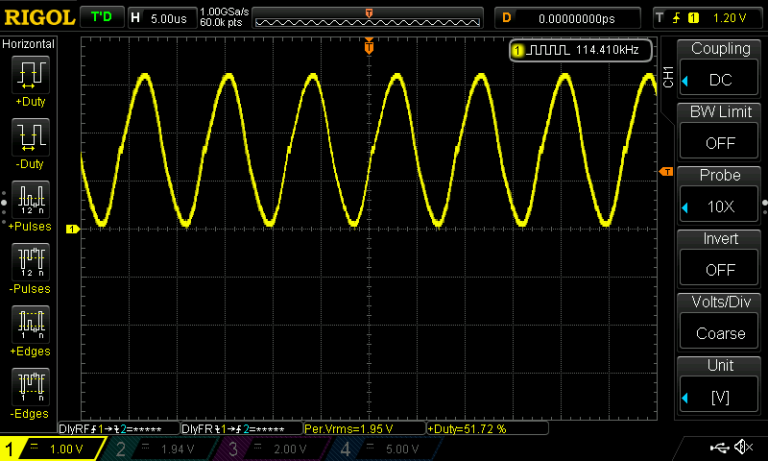Expand the Unit [V] selector

pos(719,386)
